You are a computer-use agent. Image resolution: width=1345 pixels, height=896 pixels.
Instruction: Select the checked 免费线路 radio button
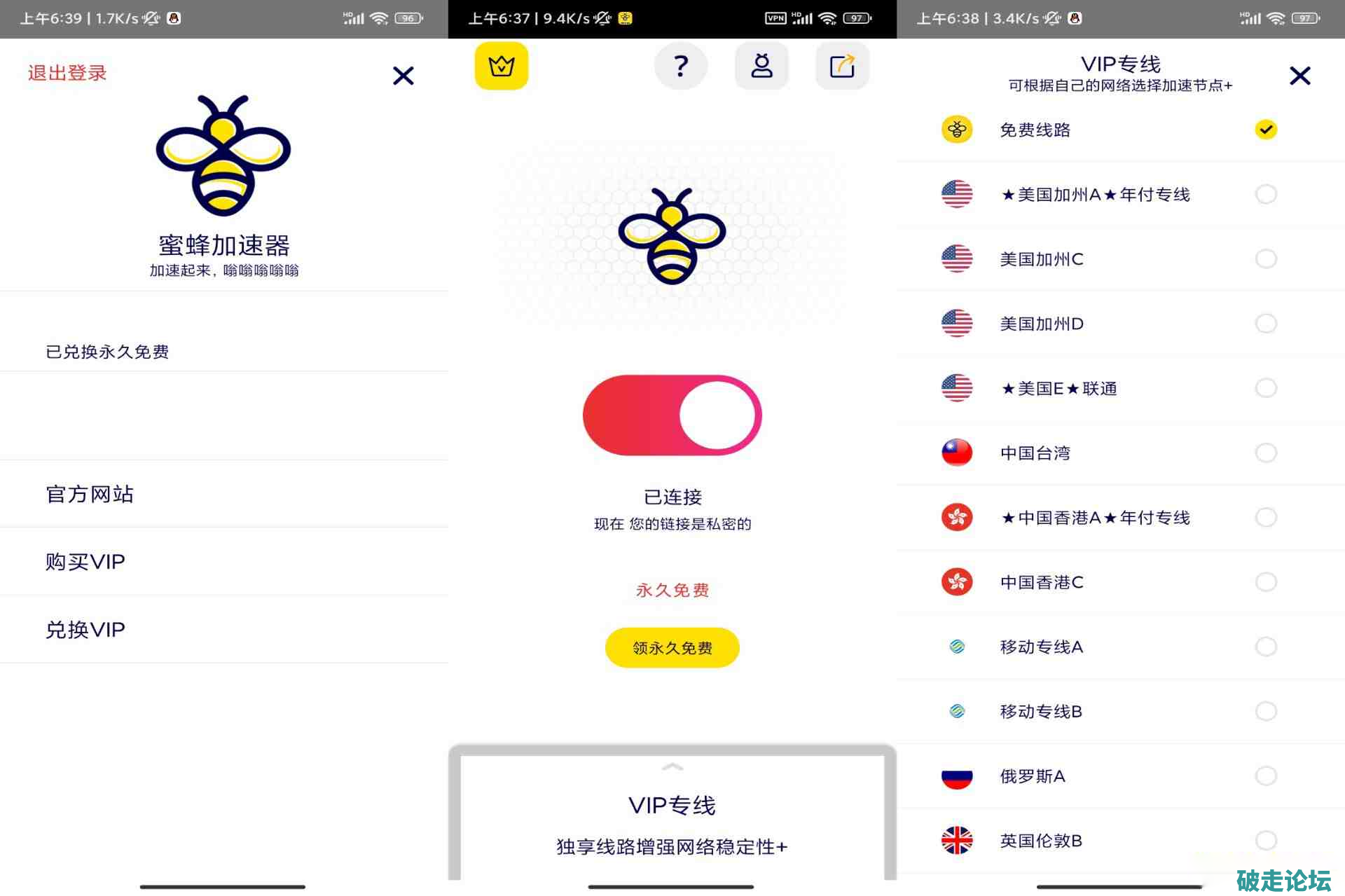[1266, 130]
